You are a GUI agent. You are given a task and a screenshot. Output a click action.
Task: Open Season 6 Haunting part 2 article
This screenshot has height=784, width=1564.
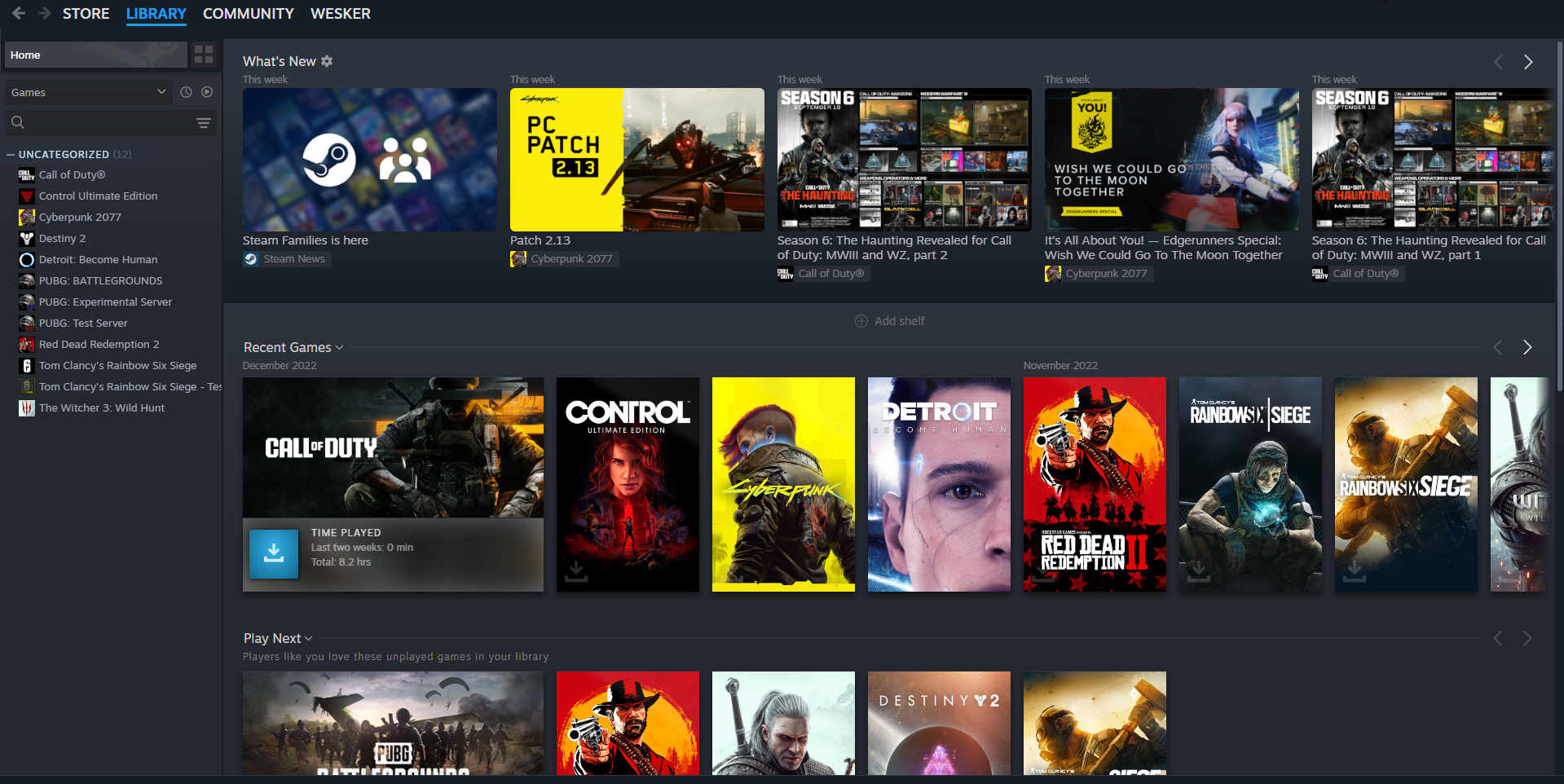coord(894,248)
